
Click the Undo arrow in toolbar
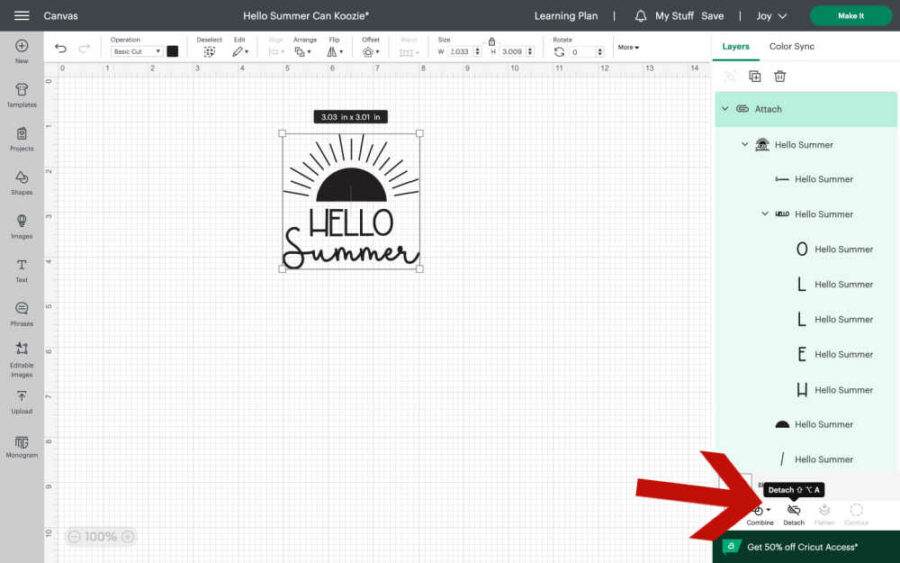tap(61, 48)
